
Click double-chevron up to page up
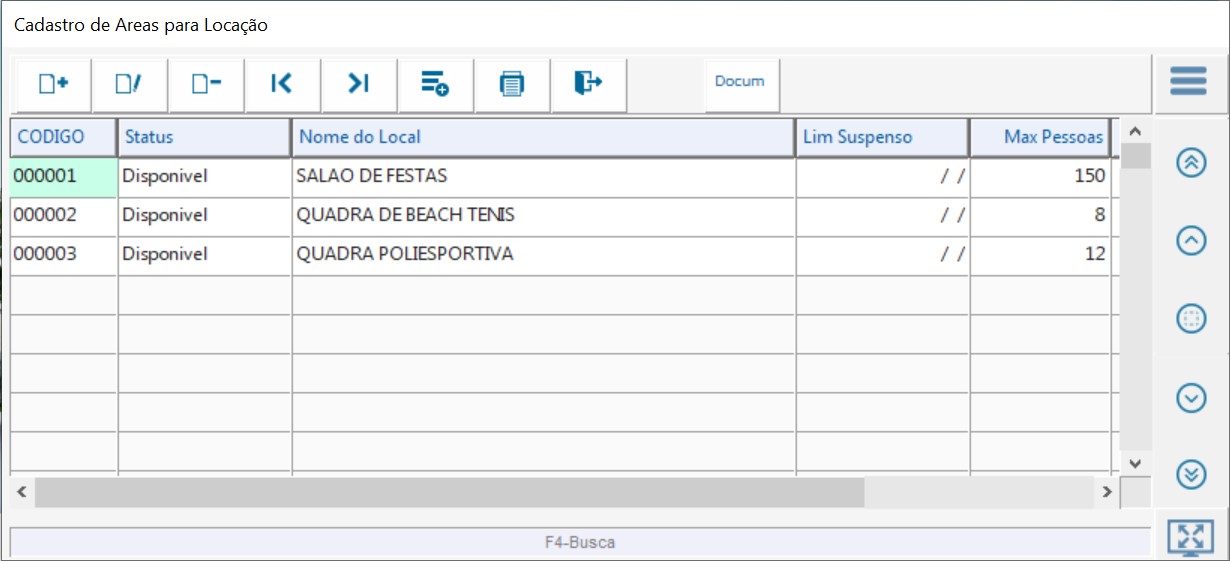click(x=1190, y=163)
